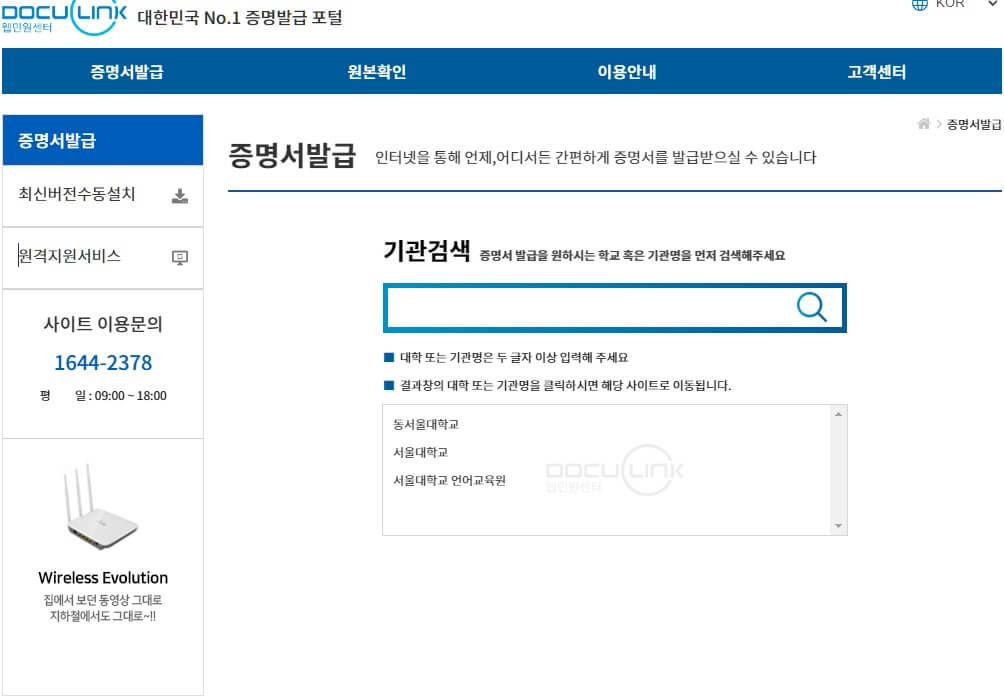Screen dimensions: 1004x699
Task: Click the search magnifier icon
Action: click(811, 308)
